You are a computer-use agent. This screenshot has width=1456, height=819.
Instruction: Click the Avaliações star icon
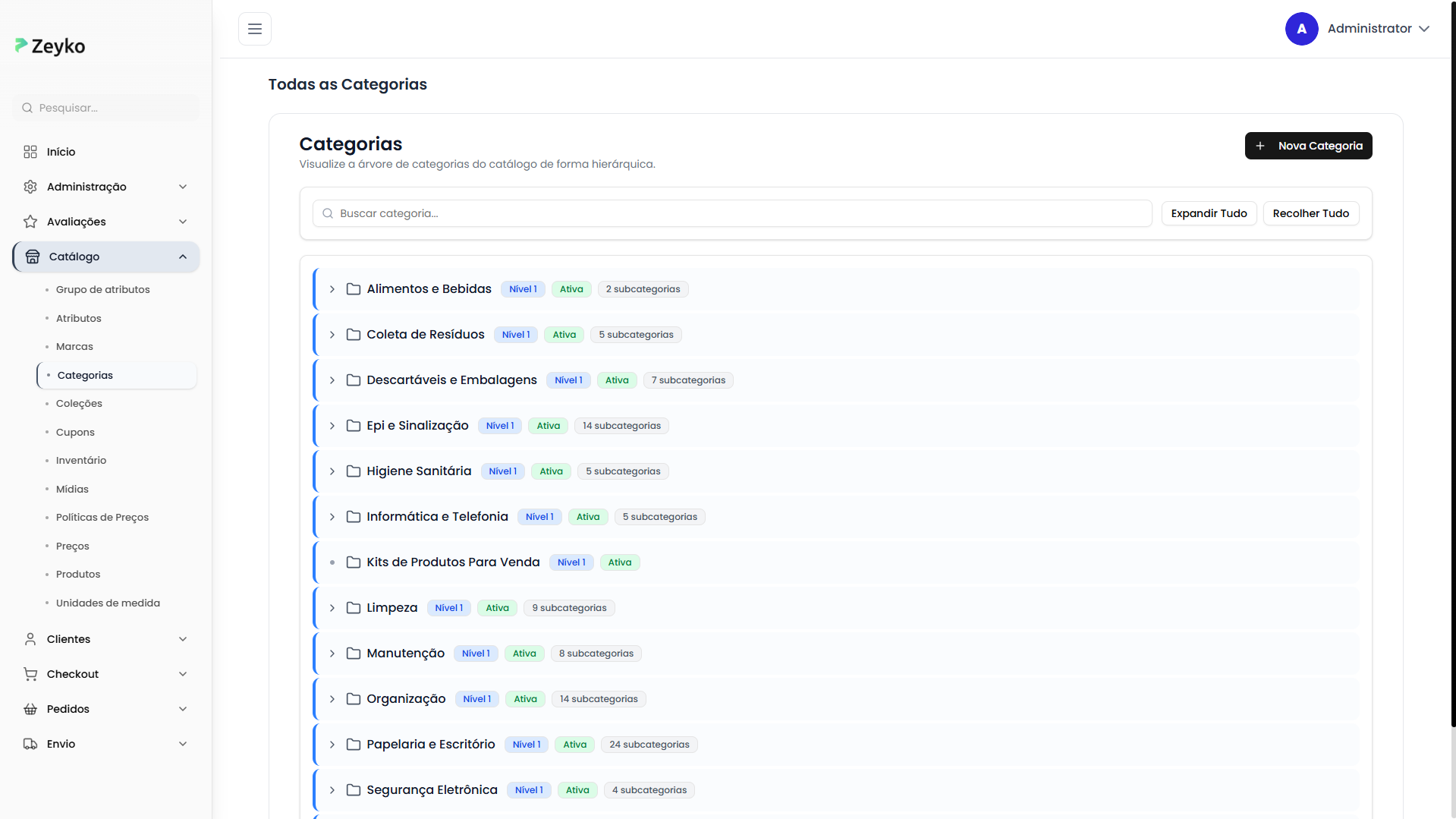pos(30,222)
